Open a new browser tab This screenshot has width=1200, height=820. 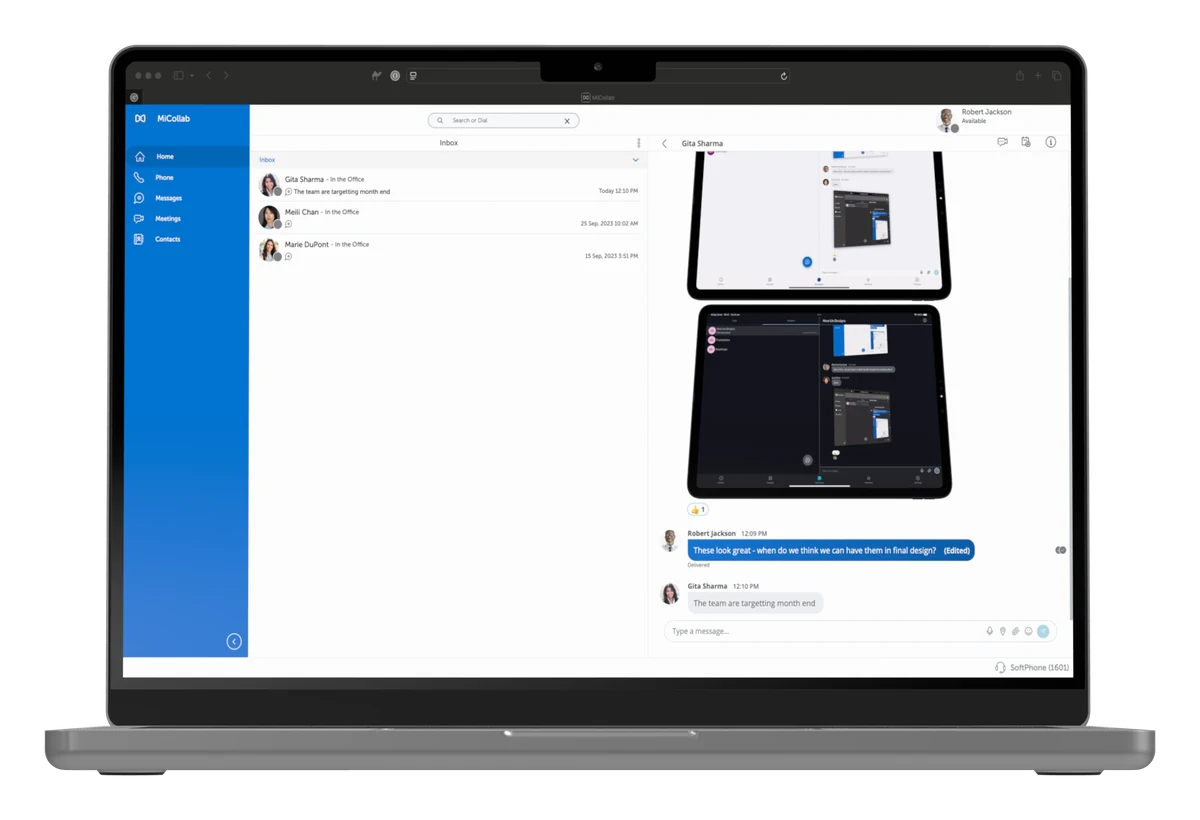[1038, 76]
